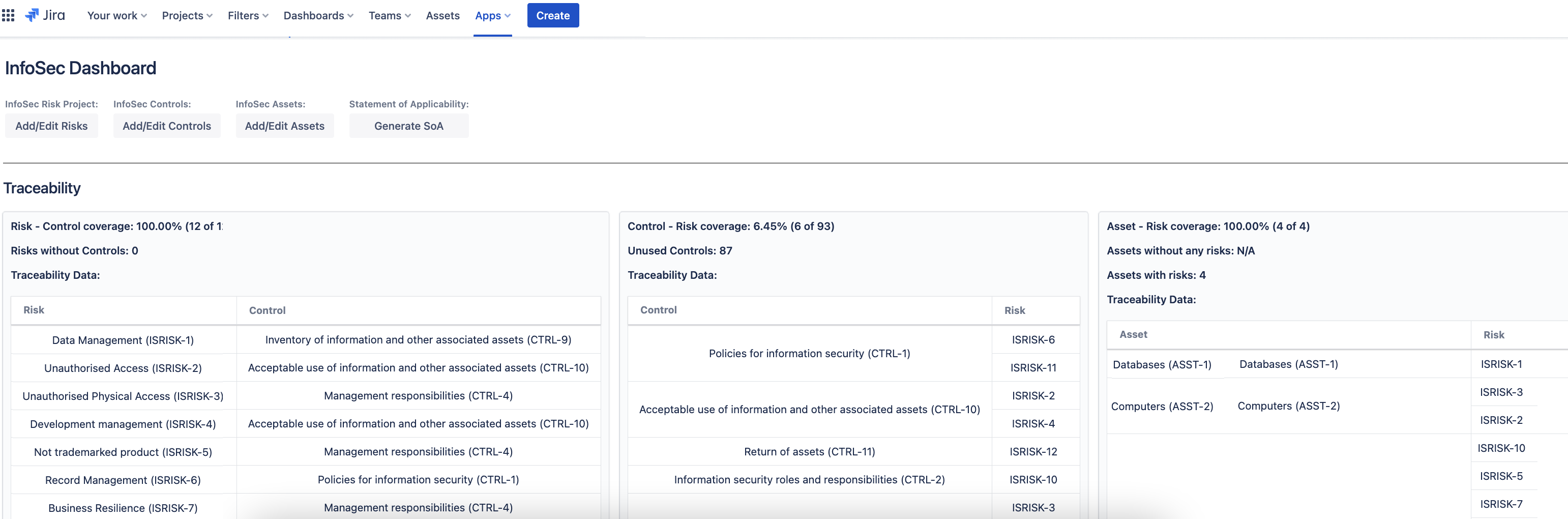This screenshot has width=1568, height=519.
Task: Select Record Management (ISRISK-6) cell
Action: coord(123,480)
